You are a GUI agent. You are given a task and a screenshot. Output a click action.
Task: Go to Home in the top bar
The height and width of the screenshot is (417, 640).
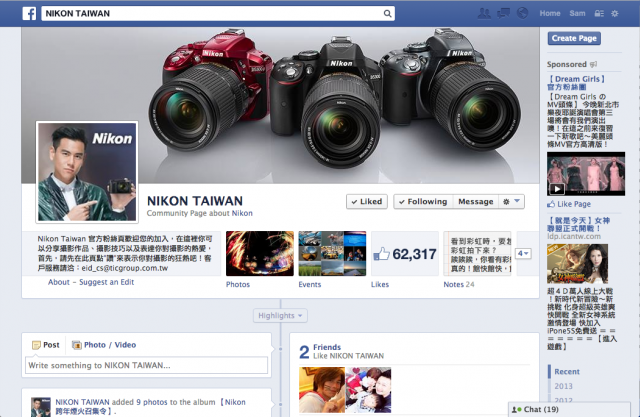[x=550, y=13]
